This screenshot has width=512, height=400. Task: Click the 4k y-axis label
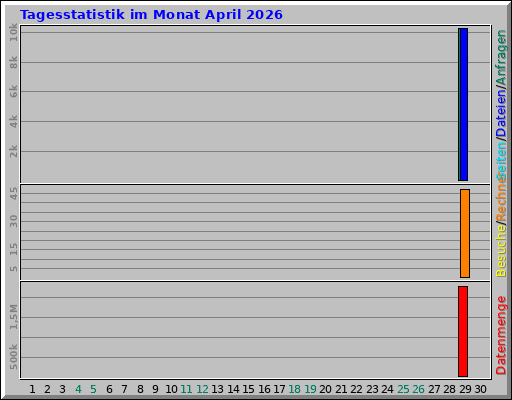[13, 121]
